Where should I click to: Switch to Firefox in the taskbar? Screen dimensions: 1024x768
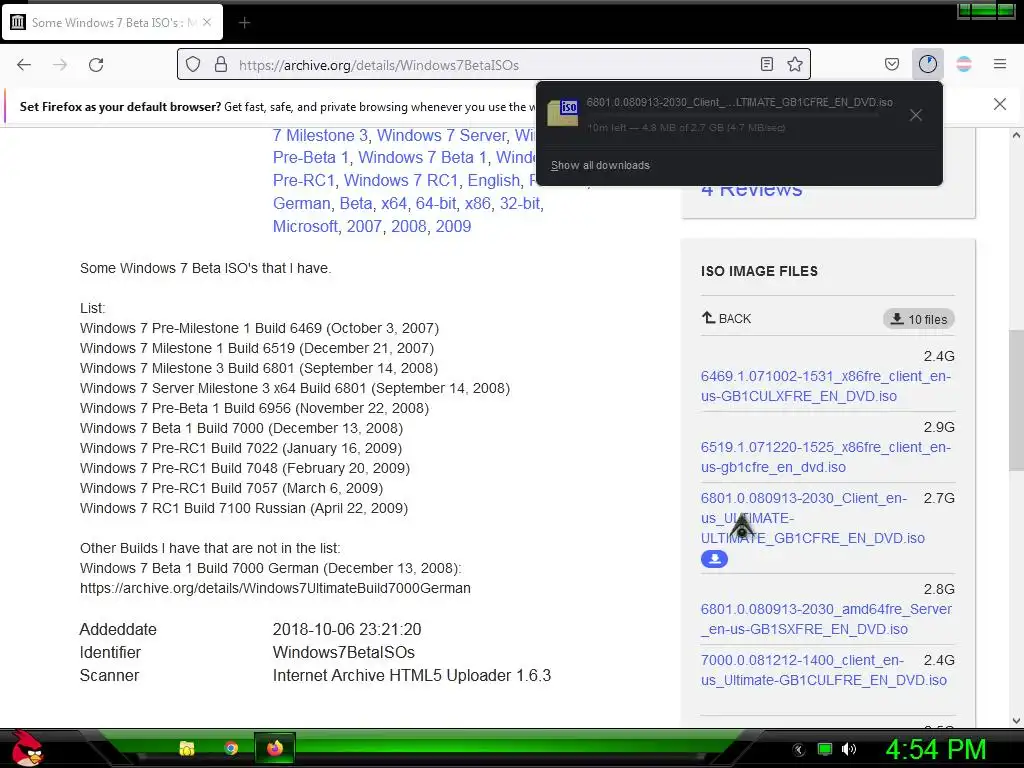pos(275,748)
